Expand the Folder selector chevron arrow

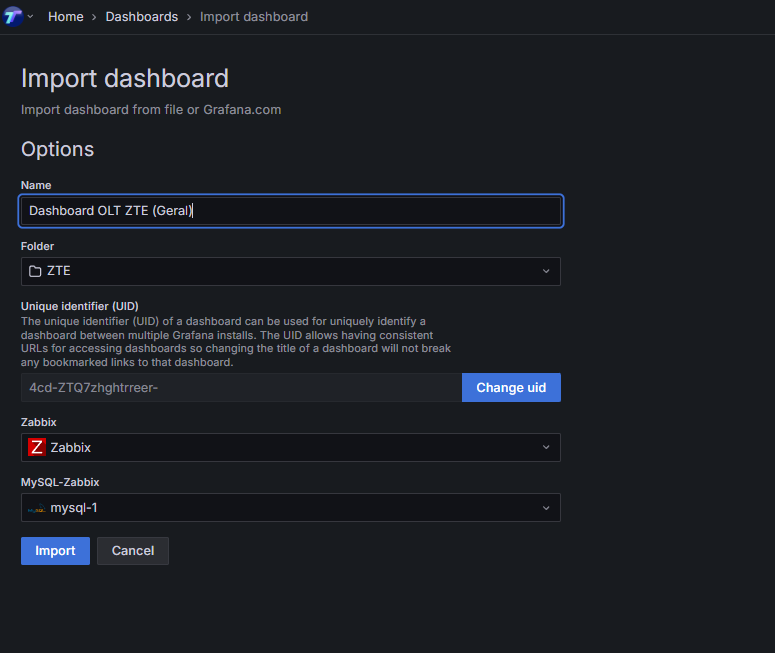pyautogui.click(x=546, y=271)
